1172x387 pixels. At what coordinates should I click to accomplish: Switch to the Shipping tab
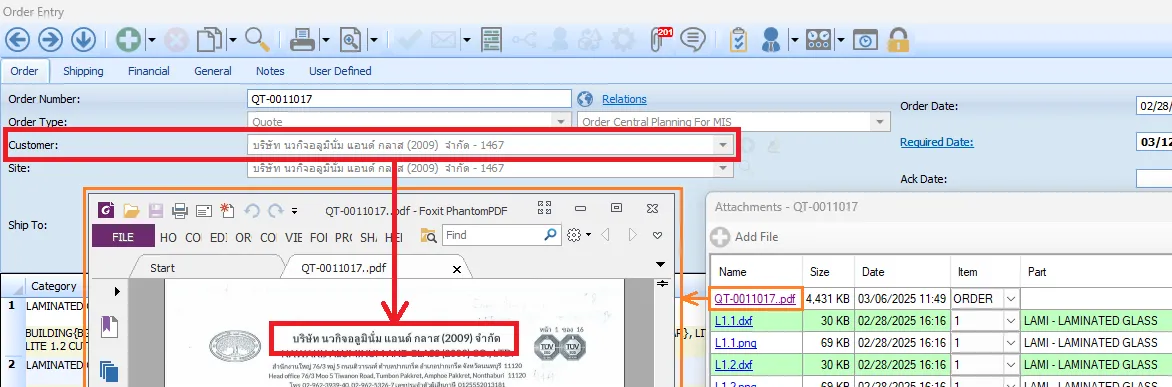coord(83,71)
